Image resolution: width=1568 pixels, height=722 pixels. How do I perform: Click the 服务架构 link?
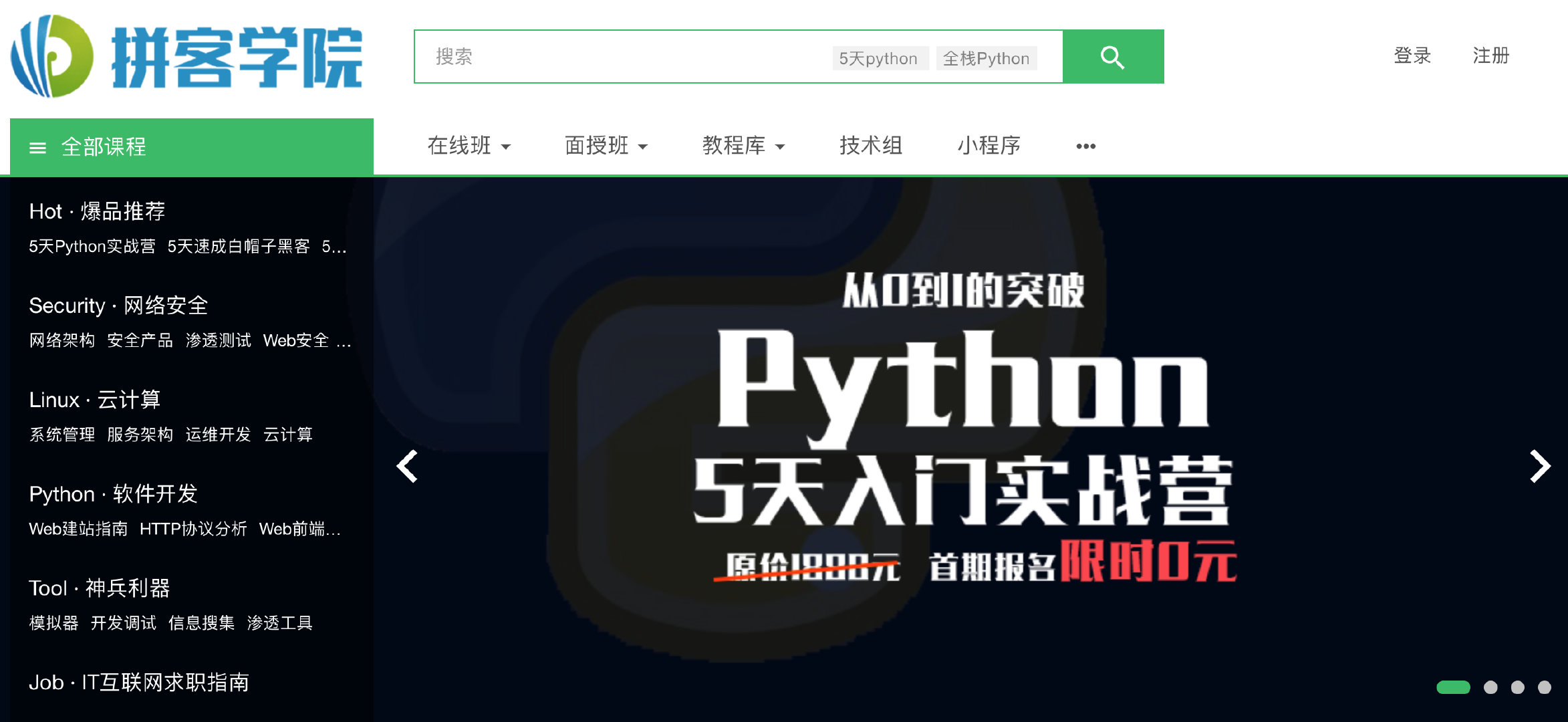tap(140, 435)
